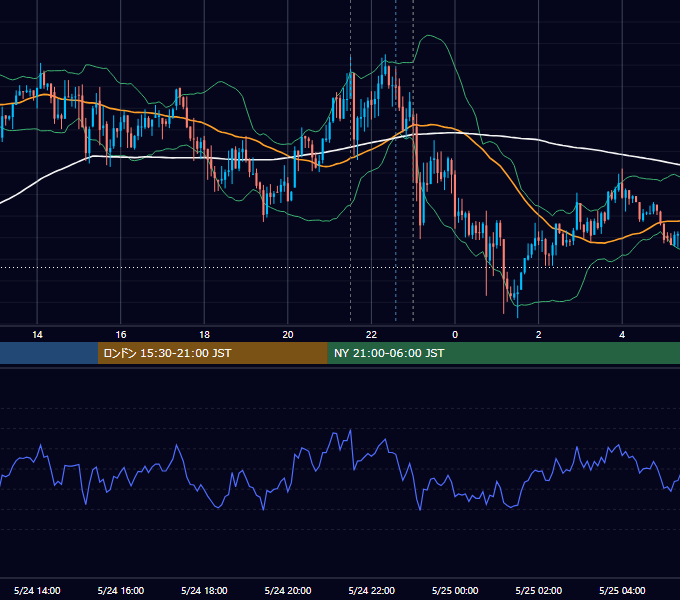Select the ロンドン 15:30-21:00 JST session bar
The height and width of the screenshot is (600, 680).
tap(212, 353)
